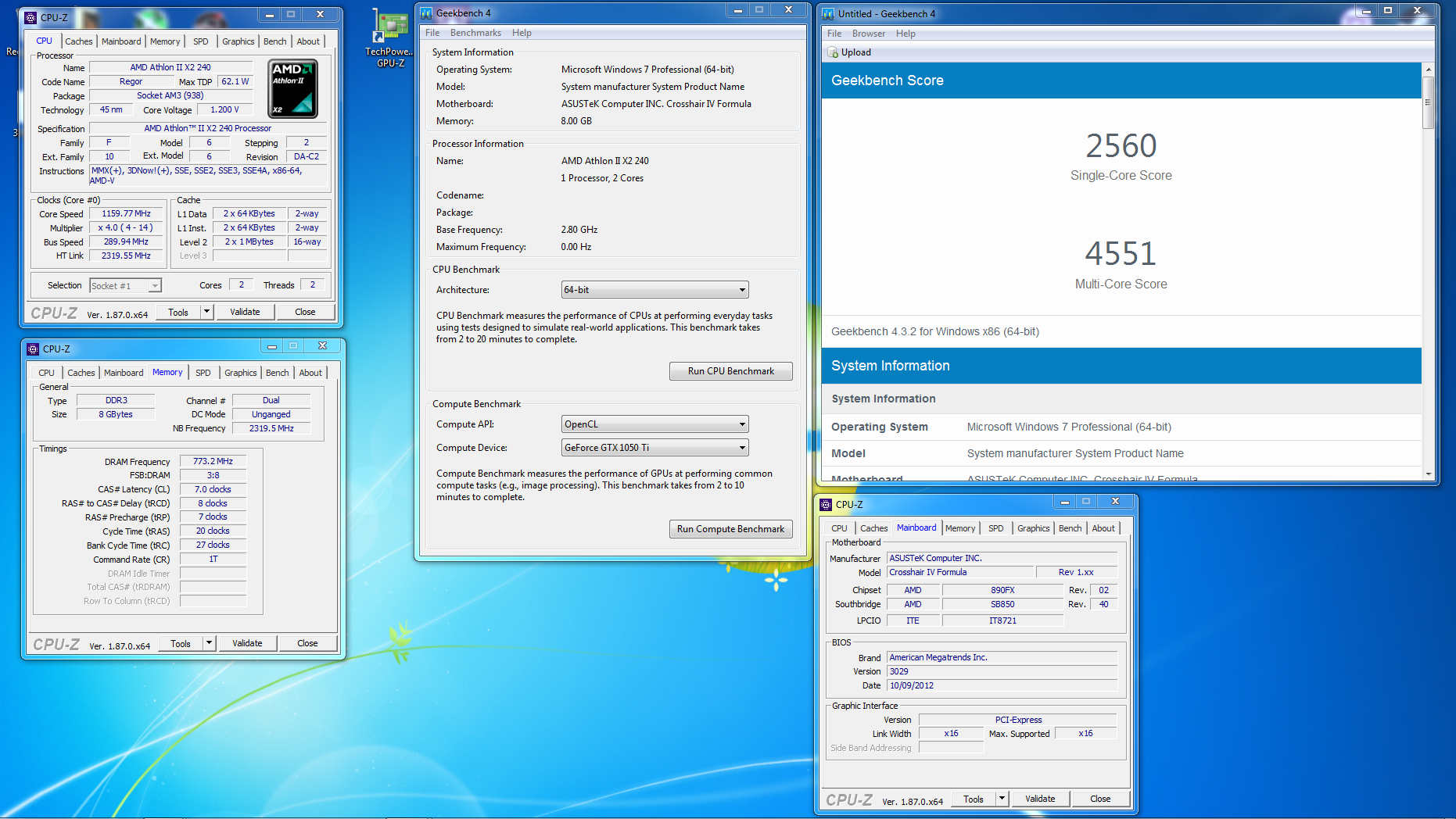Viewport: 1456px width, 819px height.
Task: Click Validate in top CPU-Z window
Action: tap(245, 312)
